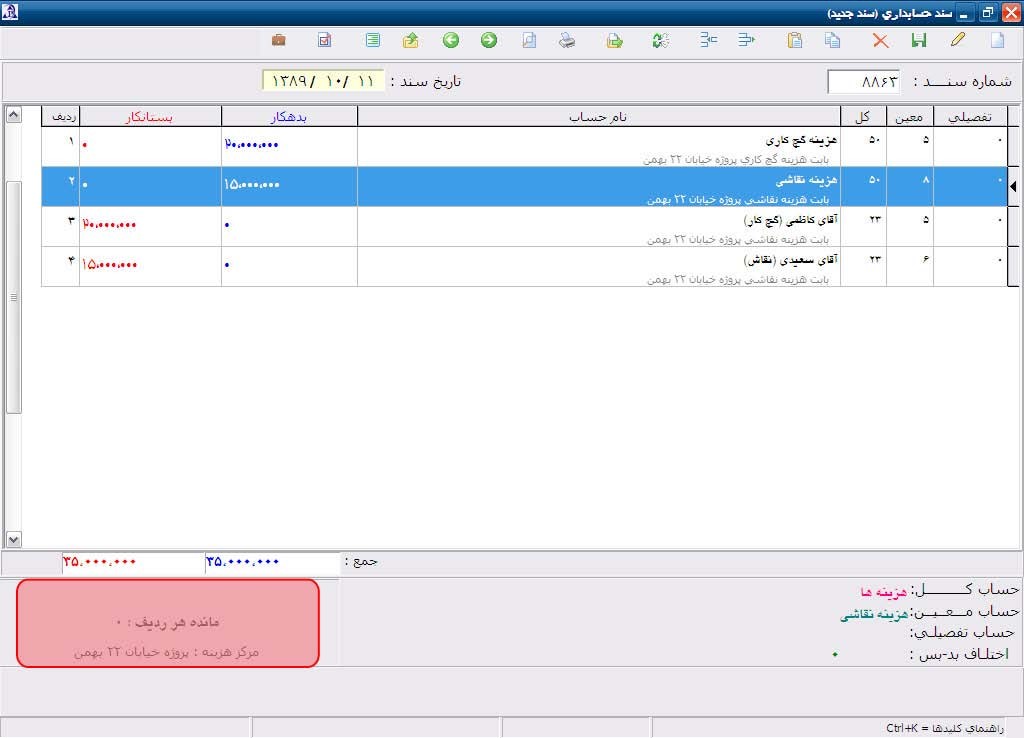Click the clipboard paste icon
Viewport: 1024px width, 738px height.
click(x=795, y=41)
